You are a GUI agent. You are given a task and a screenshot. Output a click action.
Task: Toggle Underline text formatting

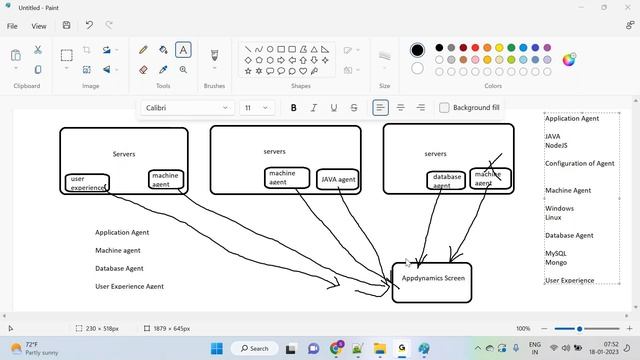pyautogui.click(x=333, y=108)
